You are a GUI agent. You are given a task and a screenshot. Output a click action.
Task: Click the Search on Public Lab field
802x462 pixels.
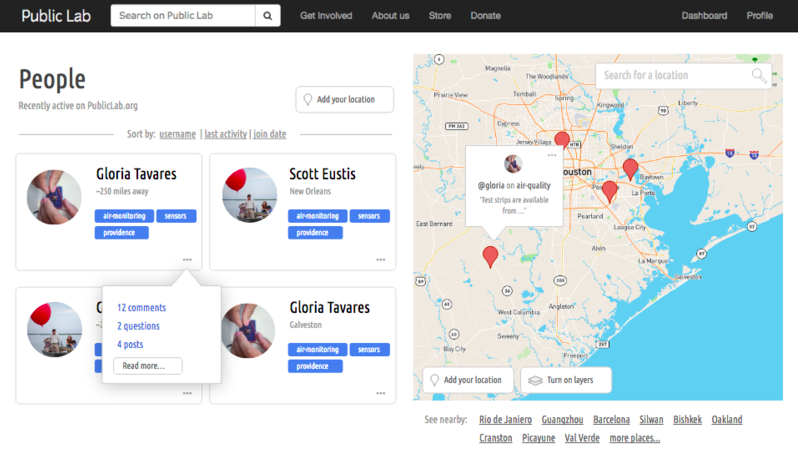(183, 15)
